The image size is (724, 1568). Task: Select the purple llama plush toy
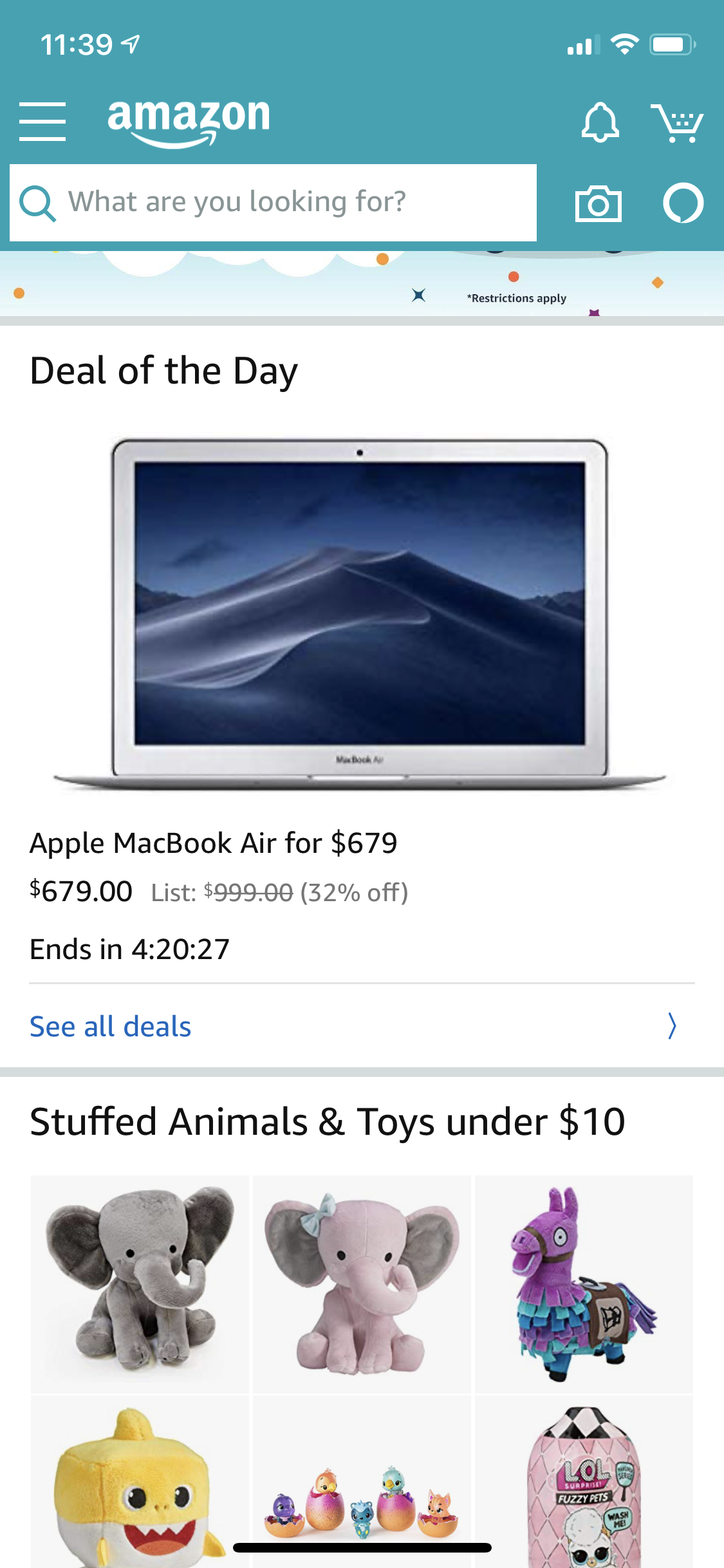tap(584, 1283)
